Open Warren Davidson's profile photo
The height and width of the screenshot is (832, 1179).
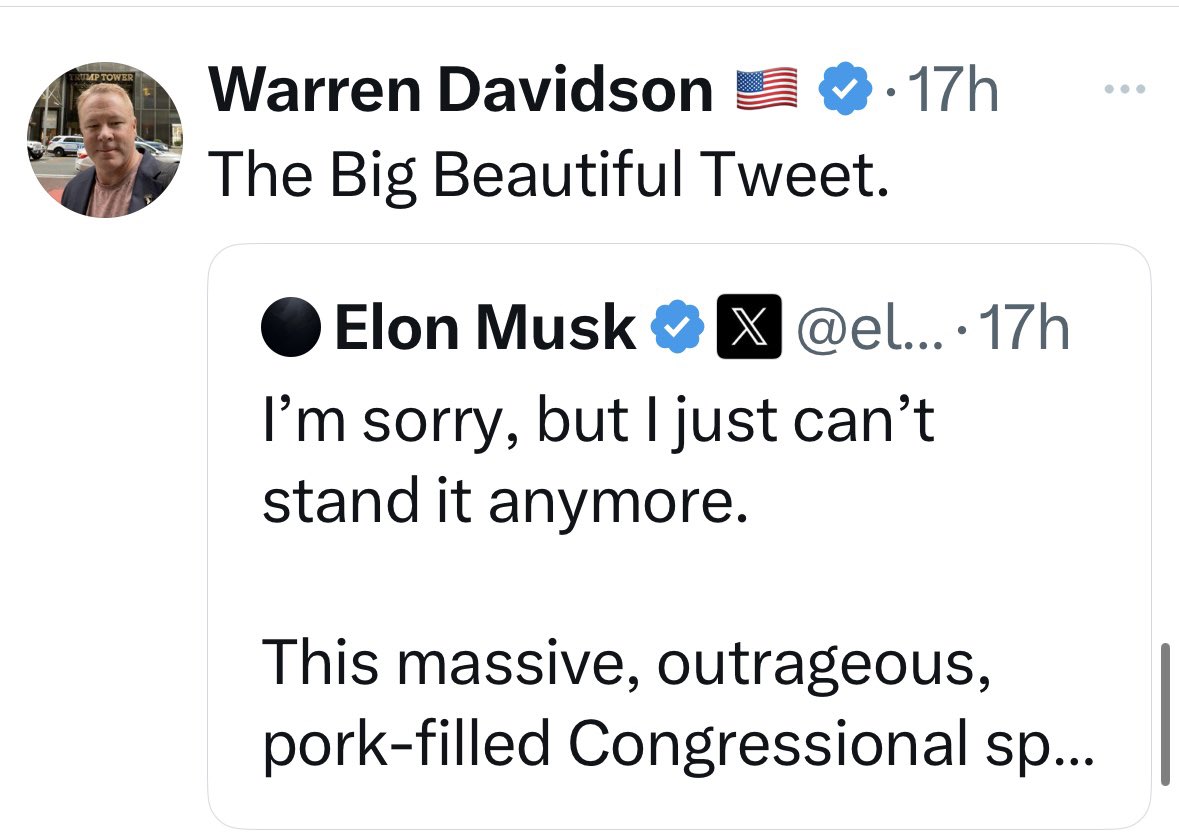click(104, 139)
